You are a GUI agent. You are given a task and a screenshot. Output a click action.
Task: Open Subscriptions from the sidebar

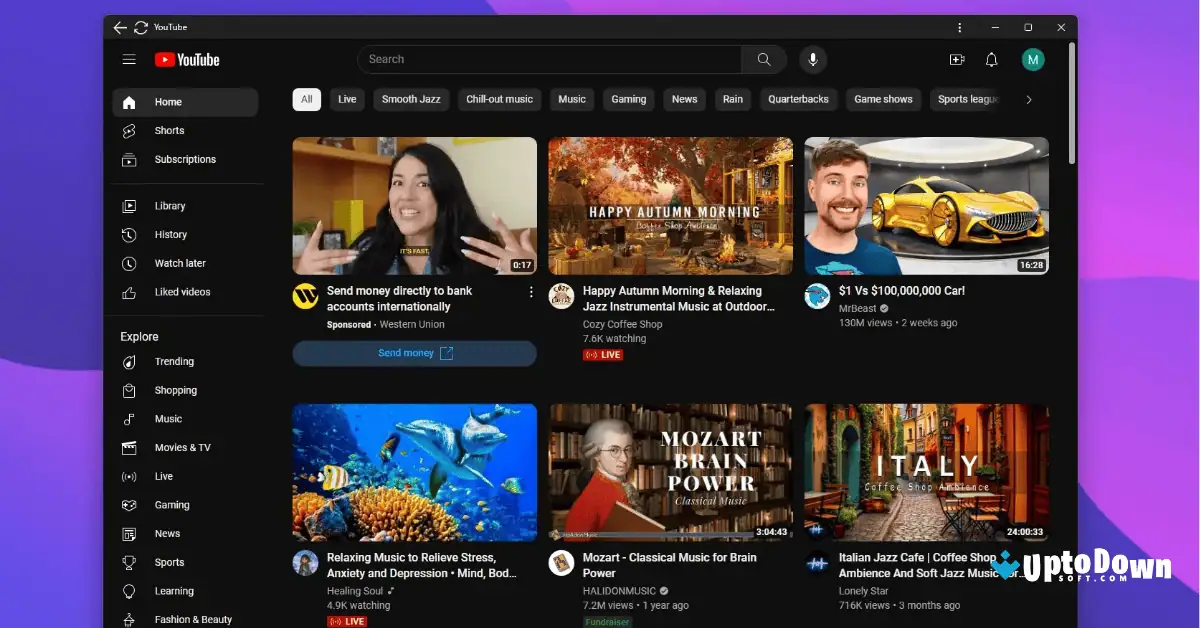184,159
